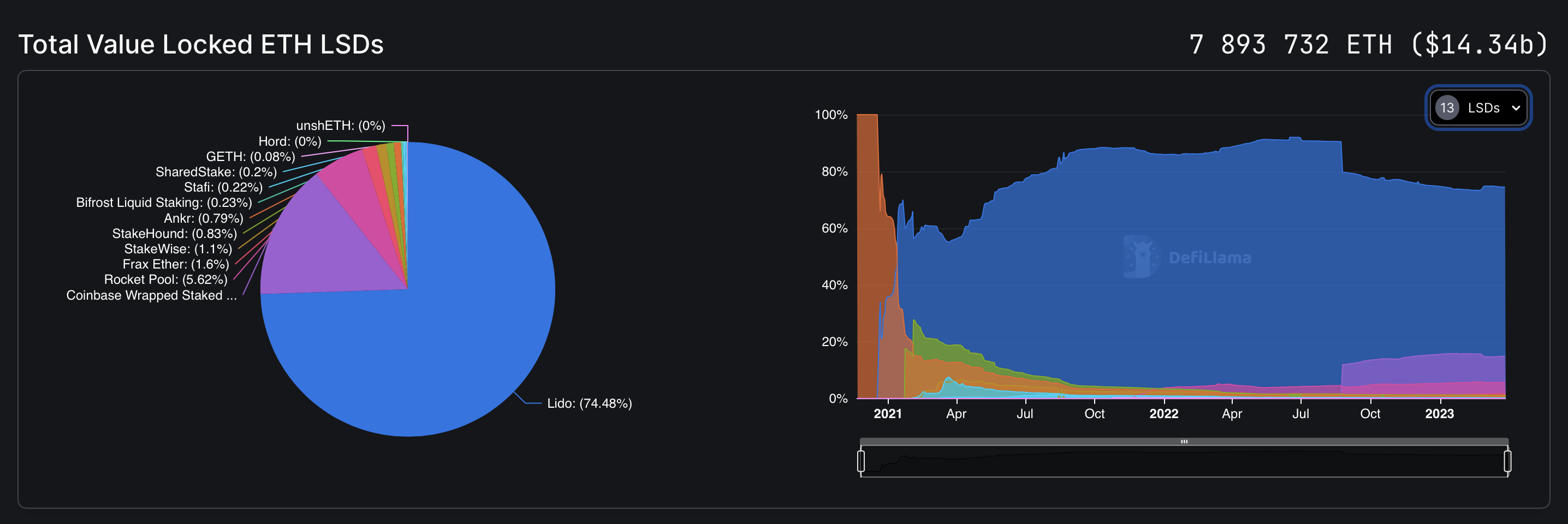This screenshot has height=524, width=1568.
Task: Click the '40%' y-axis label
Action: point(834,285)
